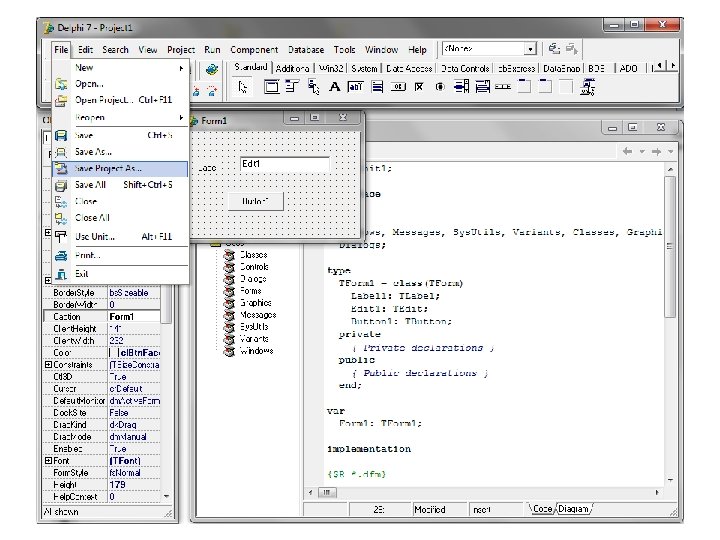Select the CheckBox component in palette

(x=418, y=88)
